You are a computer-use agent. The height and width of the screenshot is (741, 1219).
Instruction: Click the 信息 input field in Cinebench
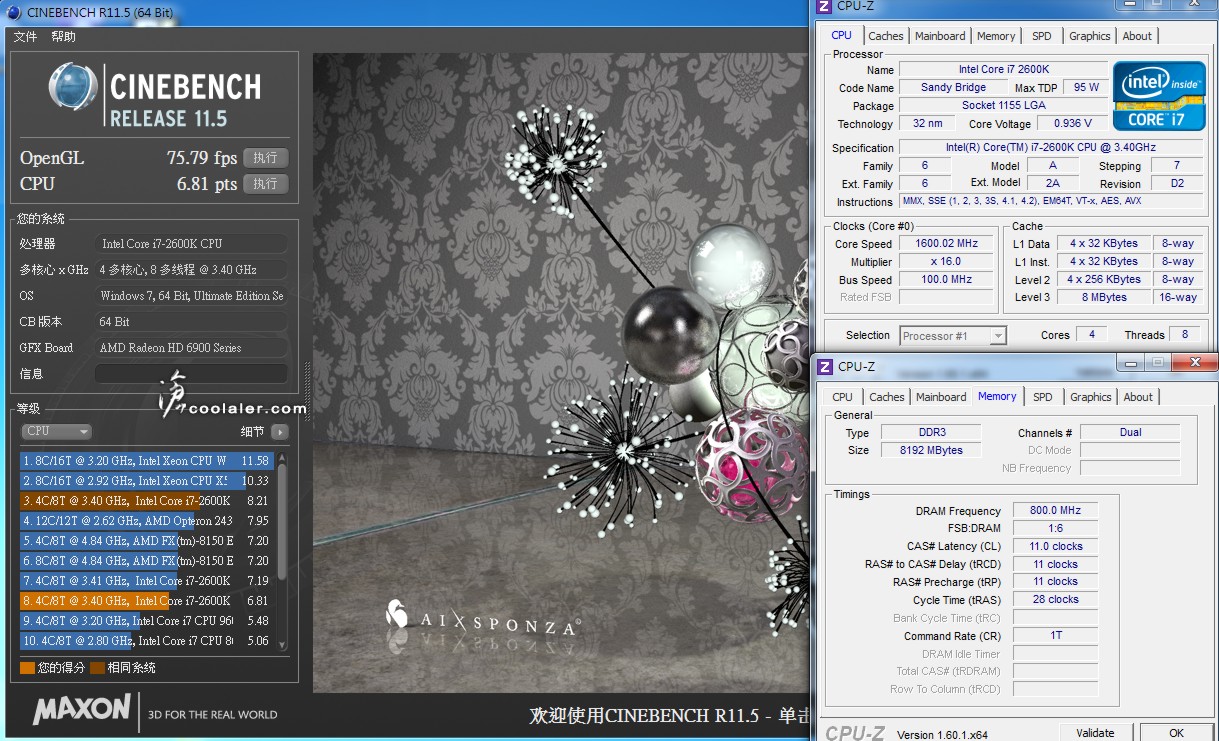[x=191, y=374]
